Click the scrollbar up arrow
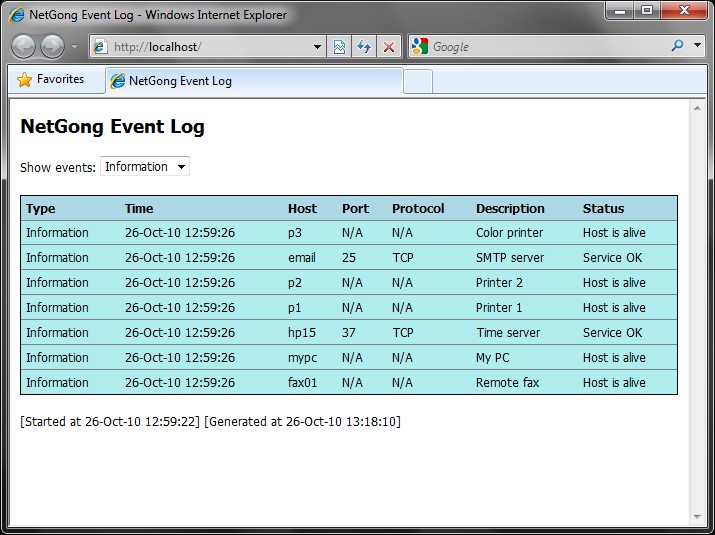The height and width of the screenshot is (535, 715). [x=697, y=108]
